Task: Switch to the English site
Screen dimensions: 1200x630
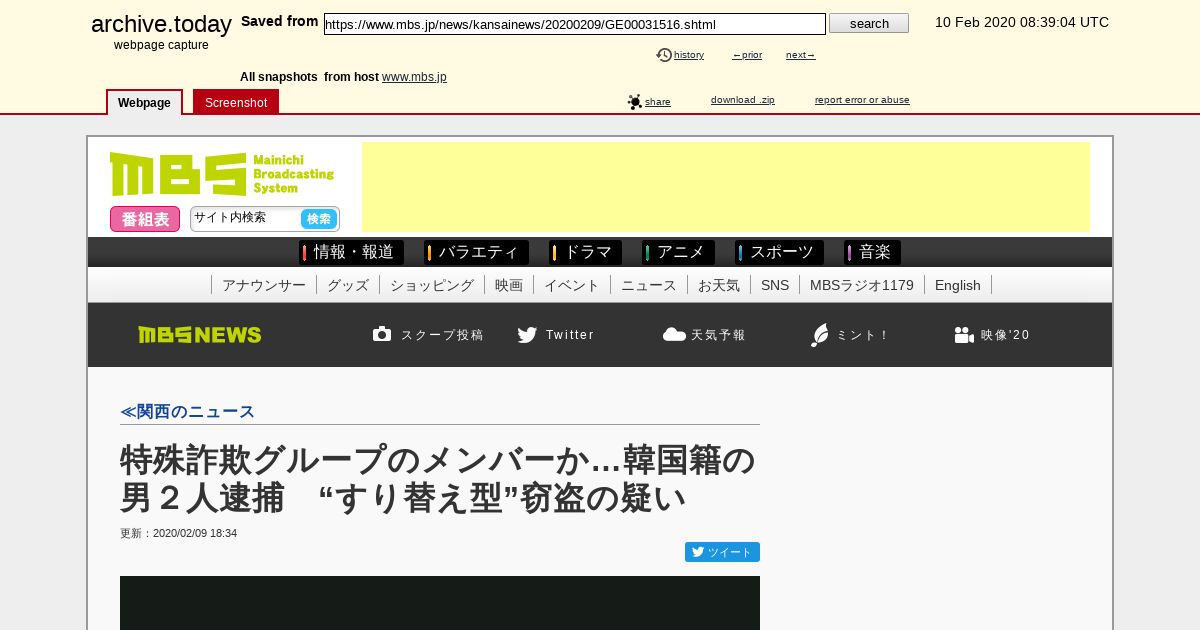Action: 958,285
